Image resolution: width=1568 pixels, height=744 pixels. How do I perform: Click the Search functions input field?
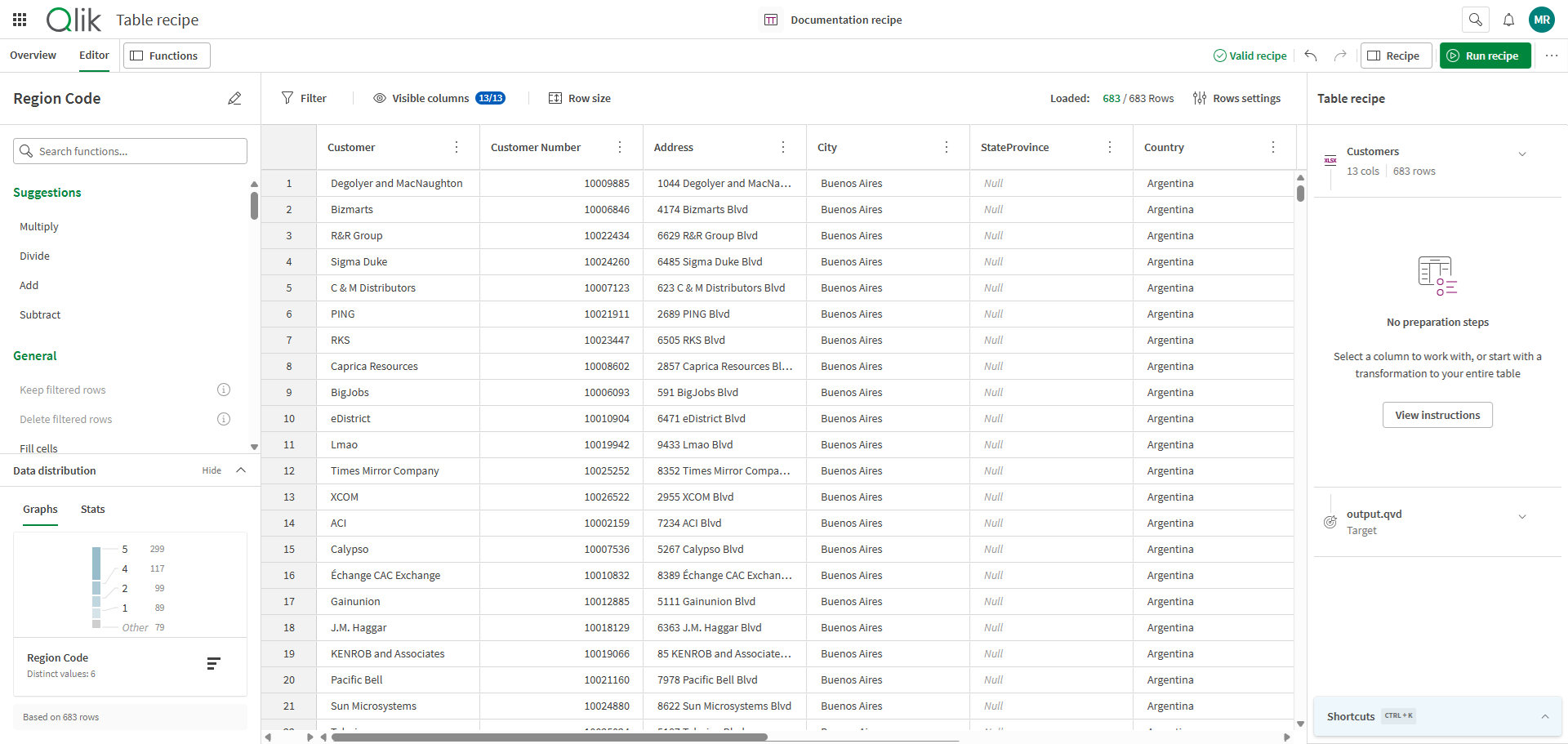pos(131,151)
